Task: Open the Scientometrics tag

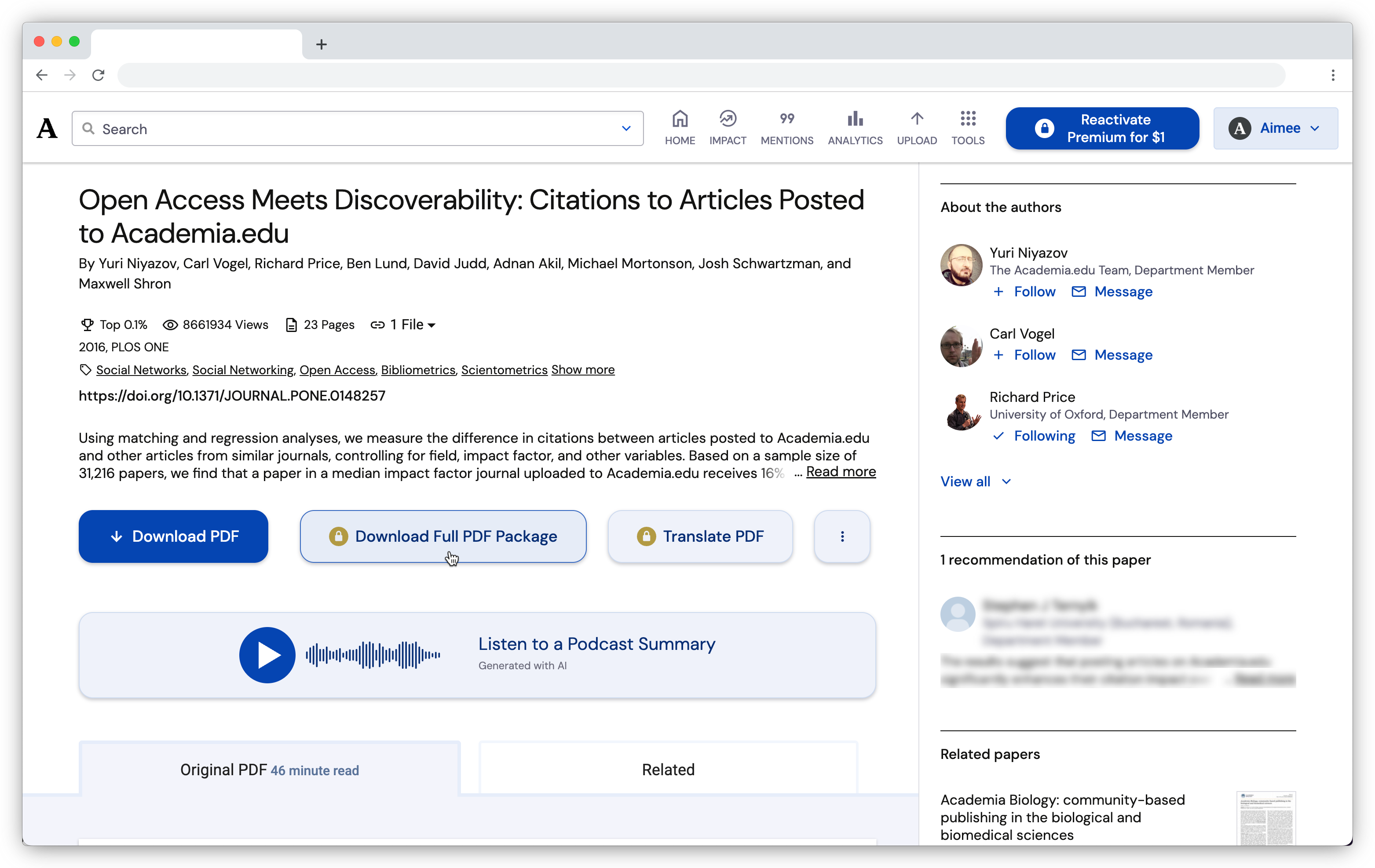Action: (504, 370)
